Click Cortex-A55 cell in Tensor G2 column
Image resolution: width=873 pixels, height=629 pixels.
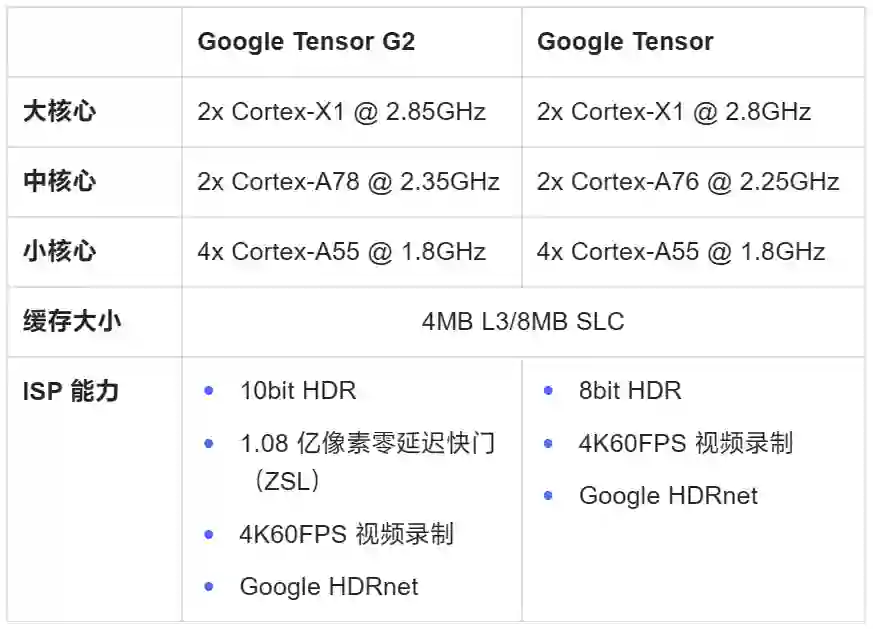click(x=342, y=251)
